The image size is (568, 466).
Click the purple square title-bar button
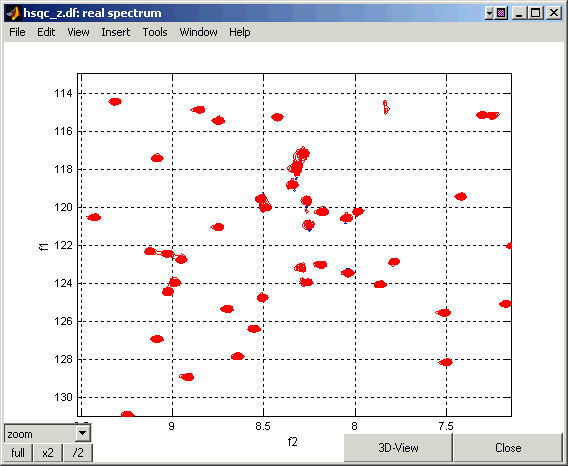[x=501, y=13]
